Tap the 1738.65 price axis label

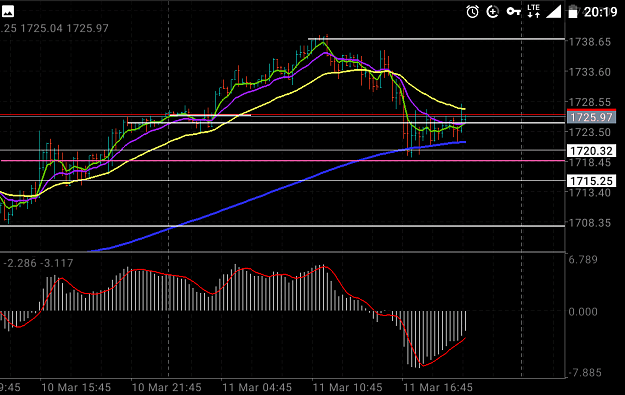590,42
